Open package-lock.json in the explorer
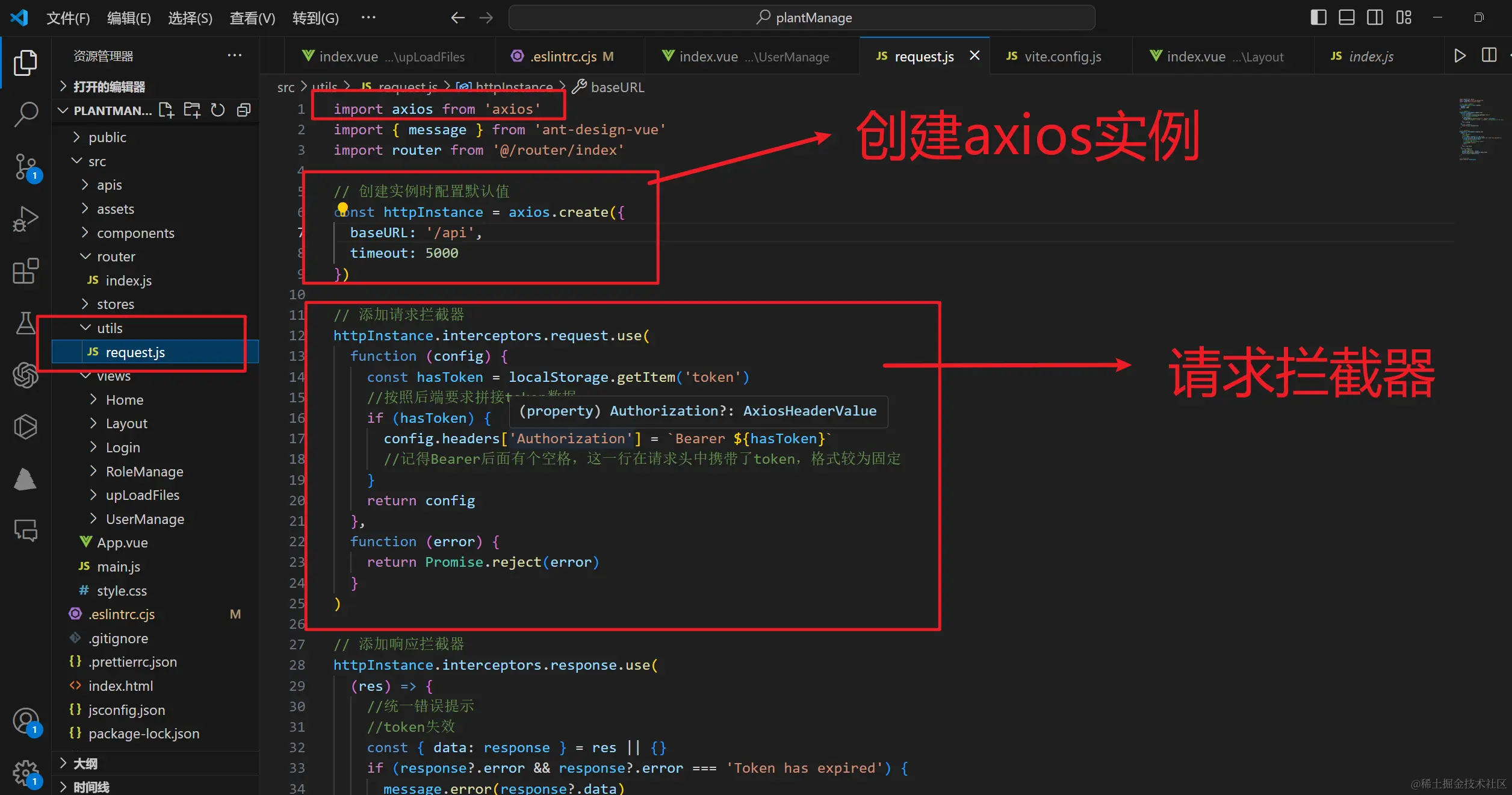This screenshot has height=795, width=1512. 155,734
